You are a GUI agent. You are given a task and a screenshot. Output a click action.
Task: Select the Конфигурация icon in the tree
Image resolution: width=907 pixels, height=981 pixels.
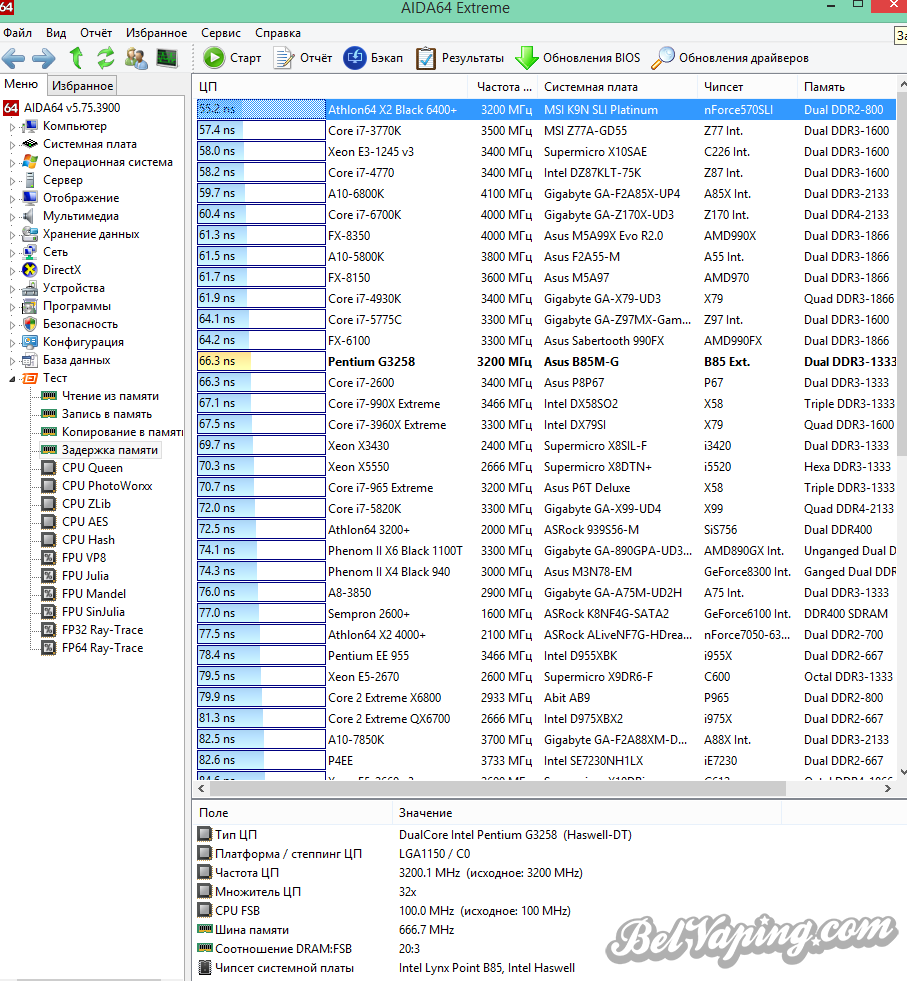[29, 342]
